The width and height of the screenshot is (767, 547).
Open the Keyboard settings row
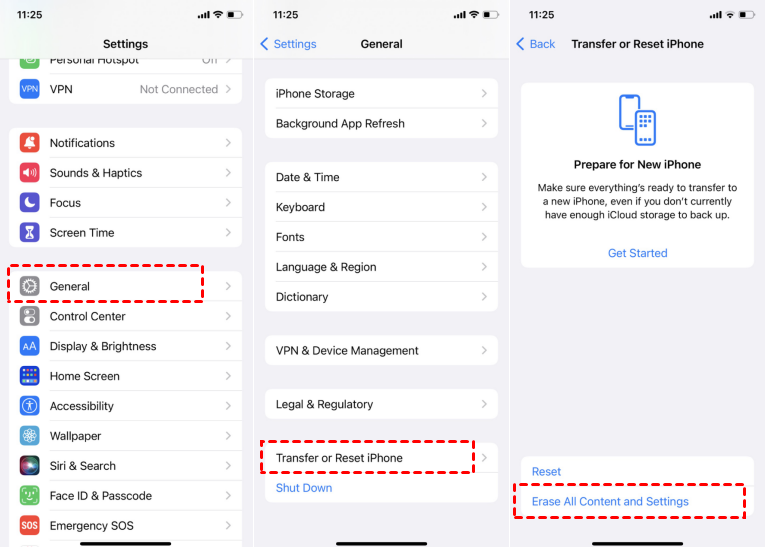tap(381, 207)
